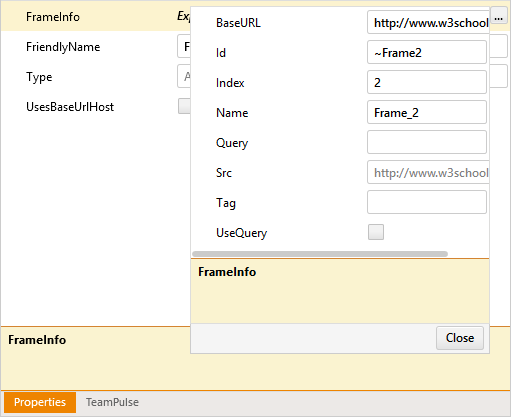Click the empty Tag input field

427,202
